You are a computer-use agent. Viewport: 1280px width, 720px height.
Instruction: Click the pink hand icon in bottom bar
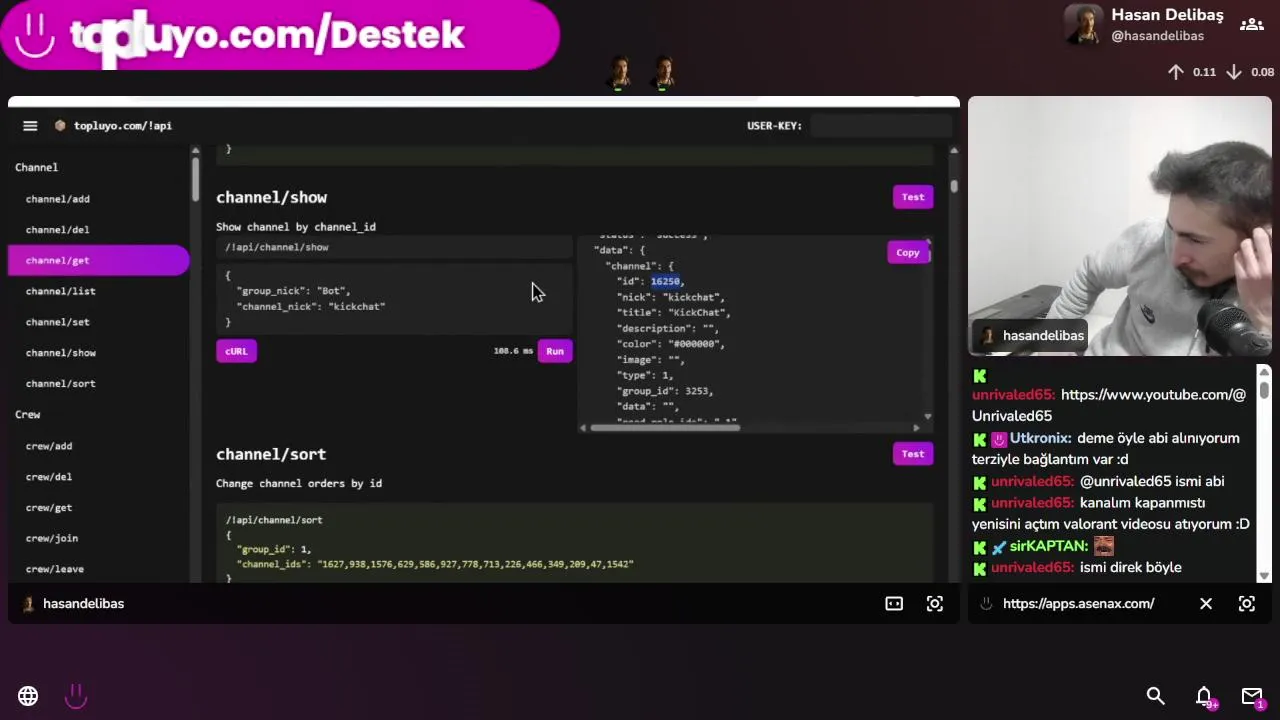pyautogui.click(x=76, y=696)
